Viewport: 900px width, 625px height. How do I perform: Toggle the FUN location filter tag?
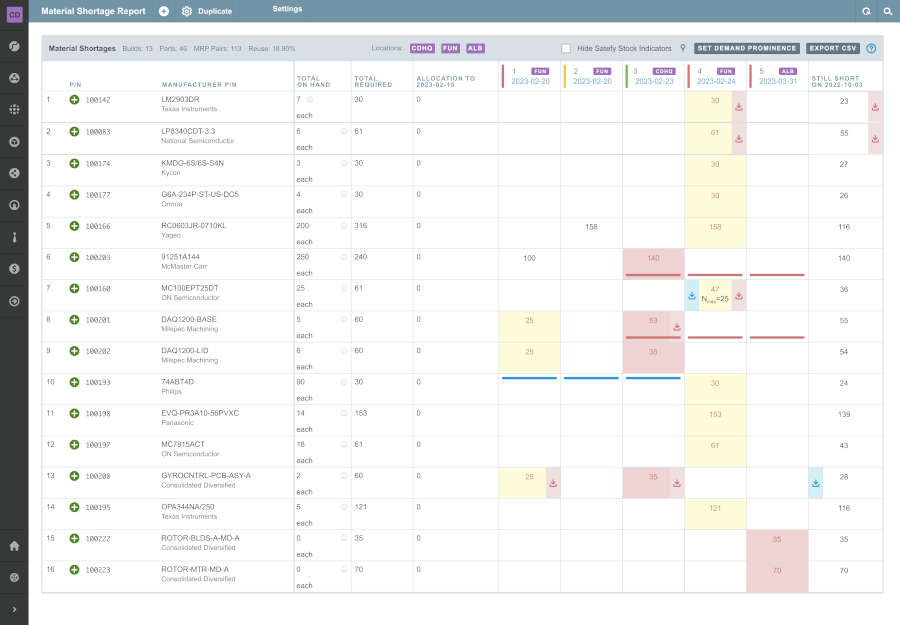450,48
